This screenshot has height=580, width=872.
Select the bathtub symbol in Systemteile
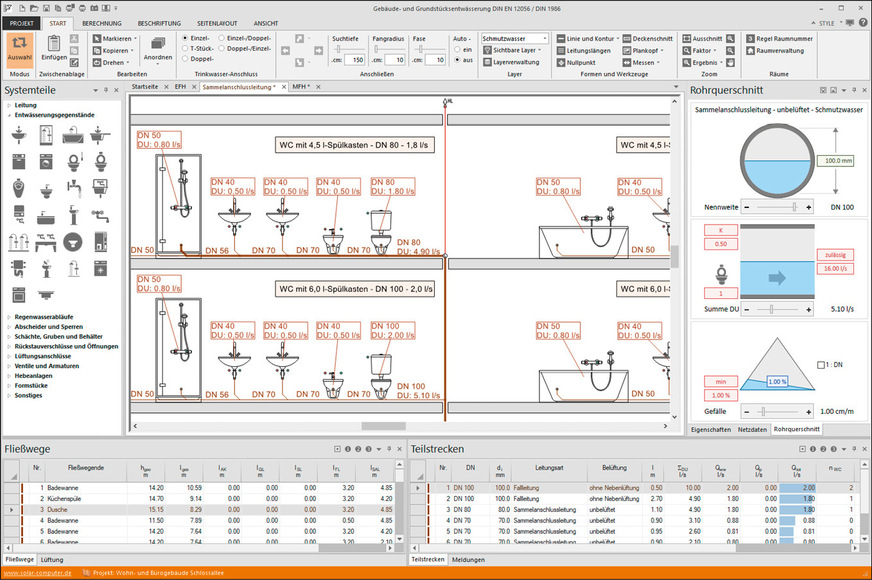point(47,215)
